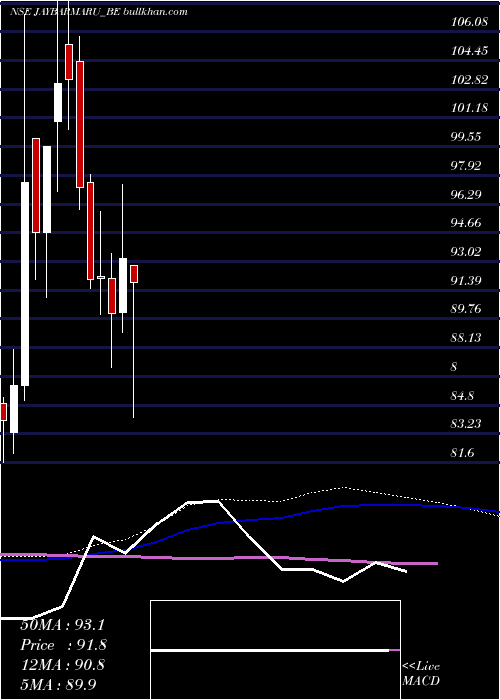Click the 99.55 price axis label
Screen dimensions: 500x700
click(x=466, y=137)
